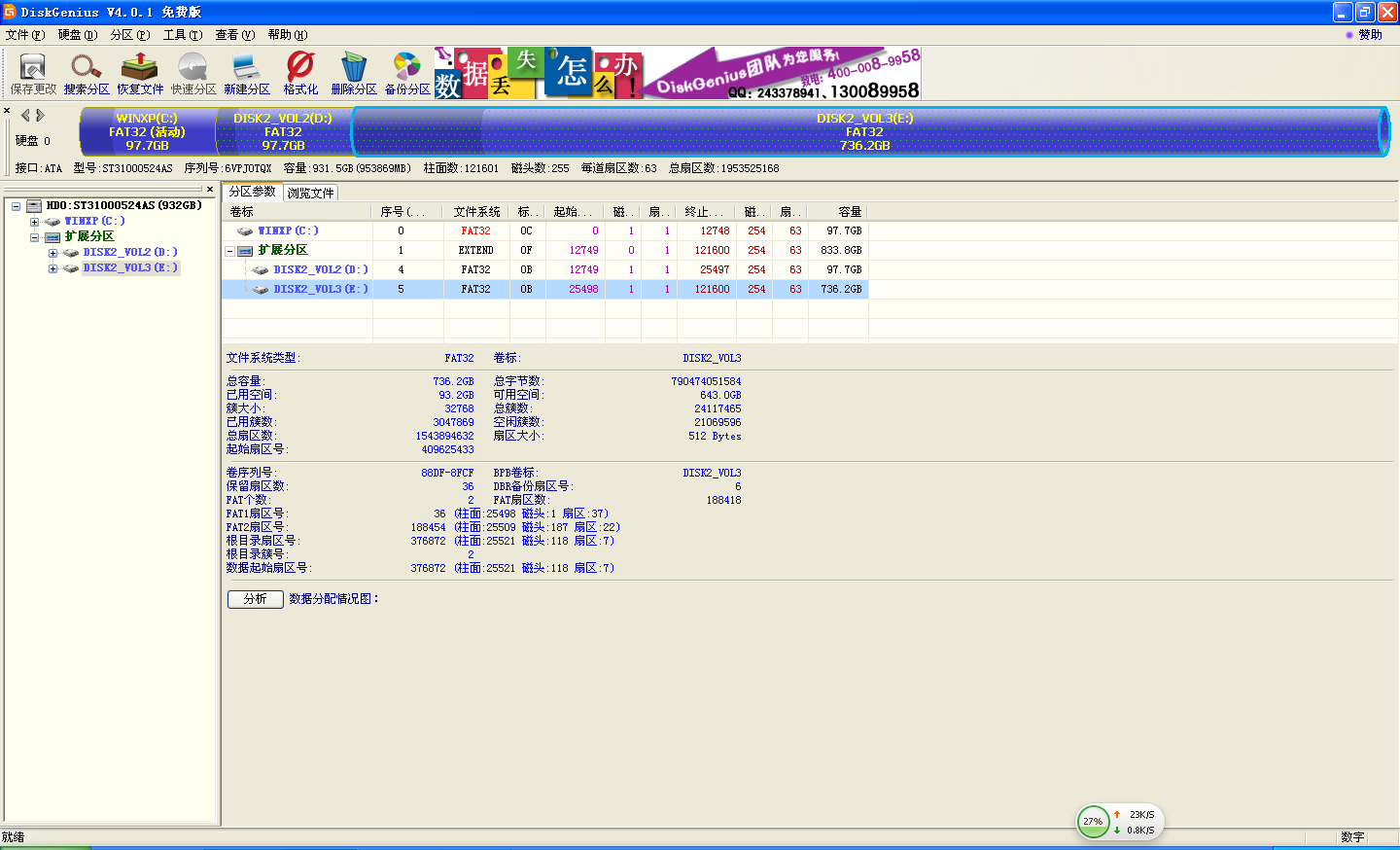Expand DISK2_VOL2 (D:) in the tree
The height and width of the screenshot is (850, 1400).
click(x=52, y=253)
